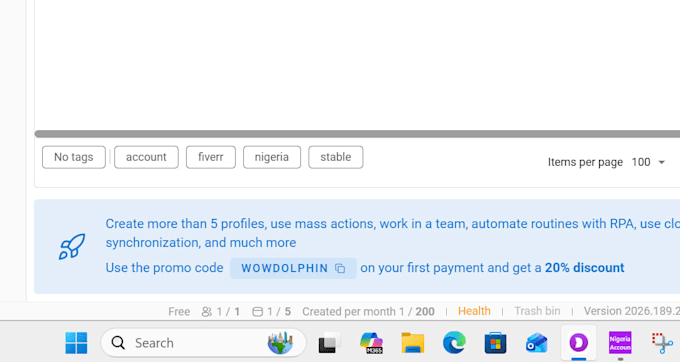Click the rocket icon in promo banner
The width and height of the screenshot is (680, 362).
[72, 246]
